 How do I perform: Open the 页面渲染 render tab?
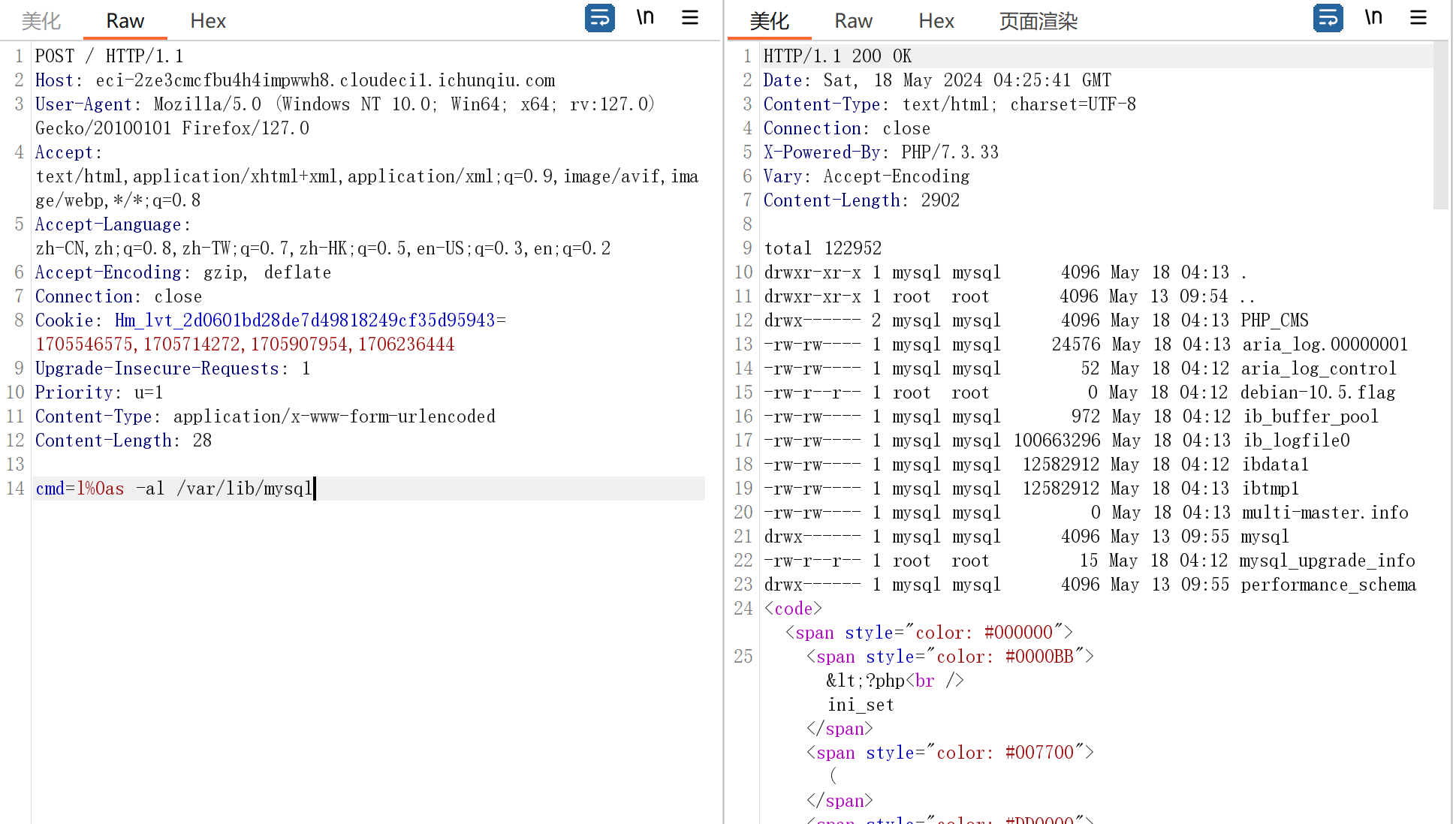1038,21
